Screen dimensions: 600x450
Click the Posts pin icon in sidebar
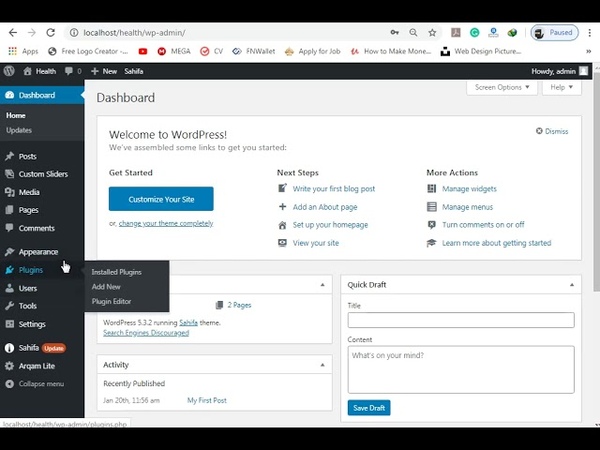(10, 156)
